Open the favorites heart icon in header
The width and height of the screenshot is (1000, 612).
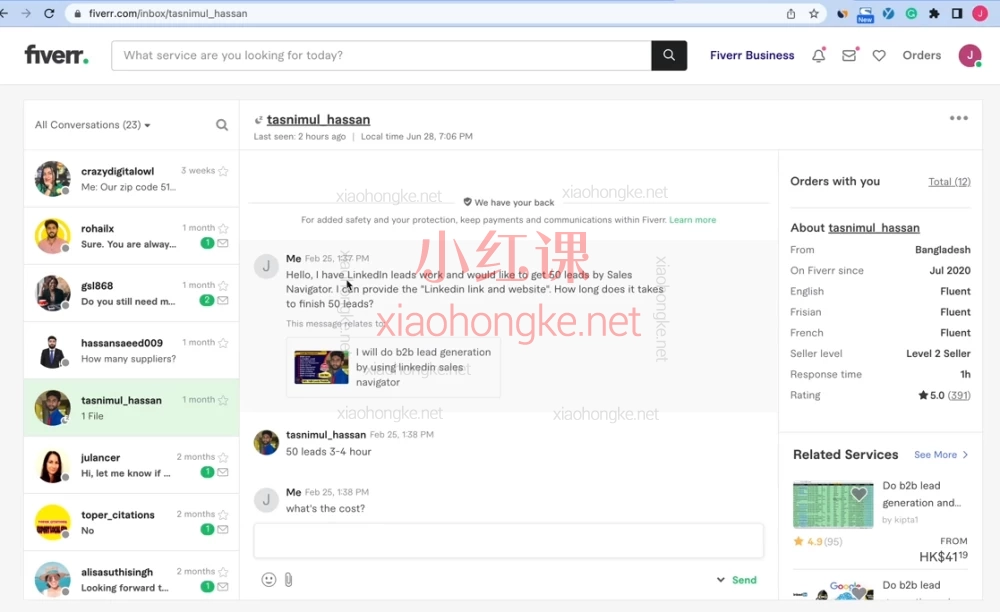[x=879, y=55]
